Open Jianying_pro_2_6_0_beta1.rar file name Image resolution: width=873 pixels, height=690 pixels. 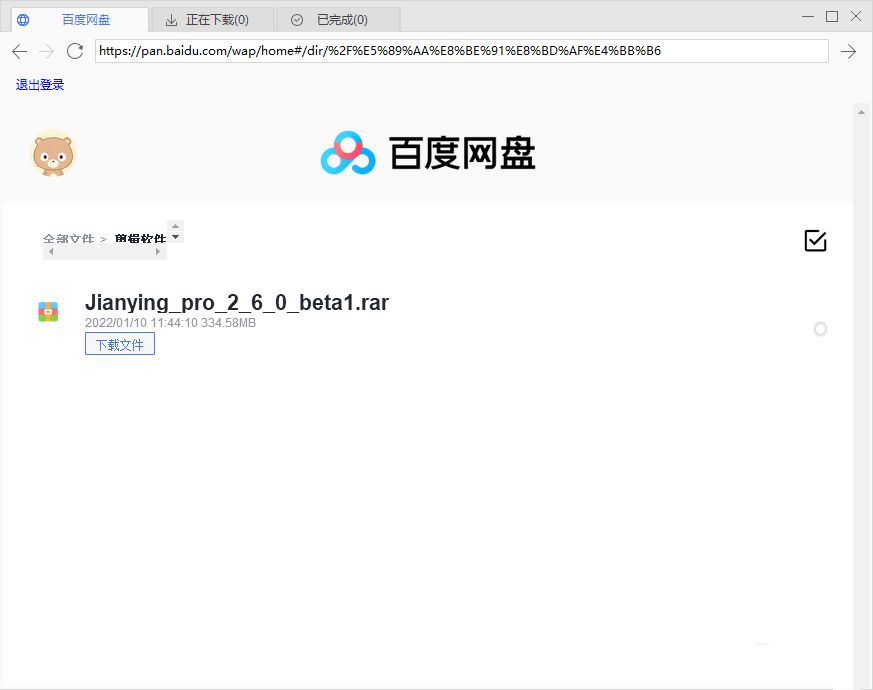237,303
